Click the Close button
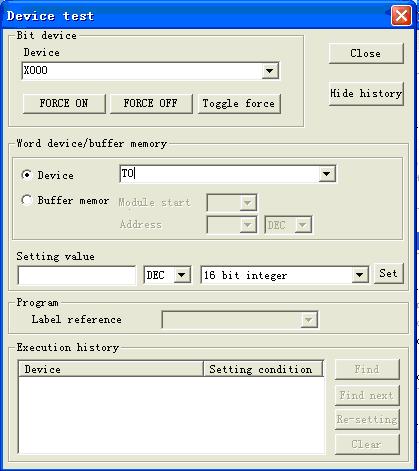419x471 pixels. [366, 53]
